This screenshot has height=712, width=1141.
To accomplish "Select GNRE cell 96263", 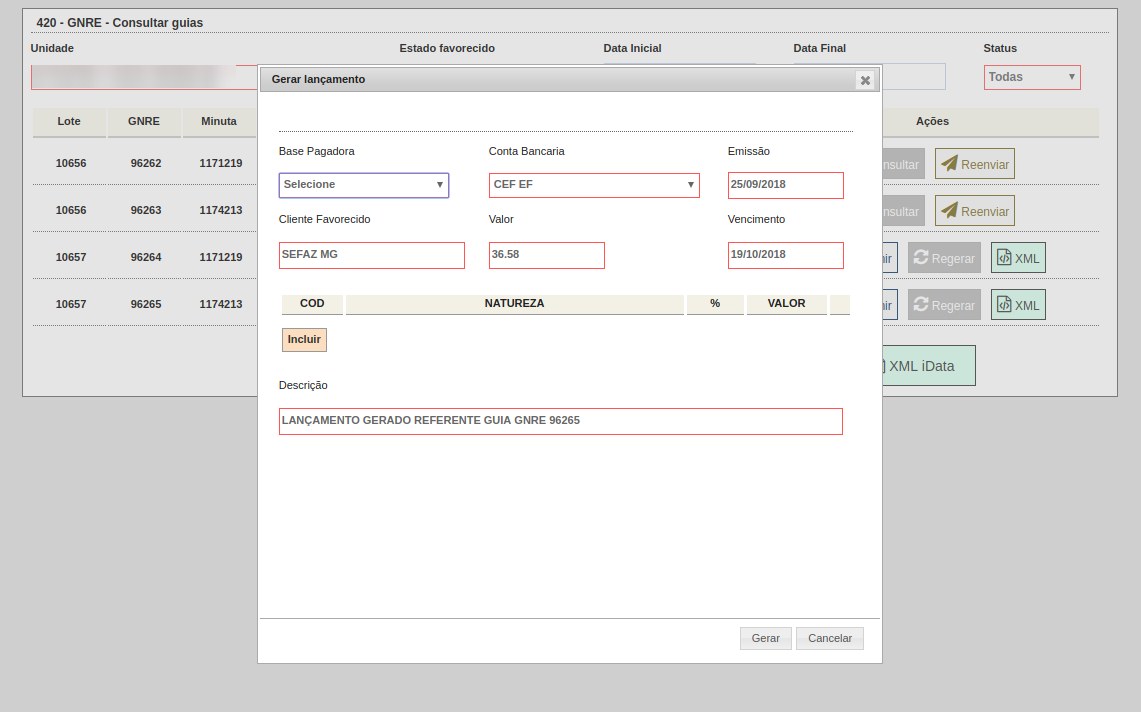I will click(x=146, y=210).
